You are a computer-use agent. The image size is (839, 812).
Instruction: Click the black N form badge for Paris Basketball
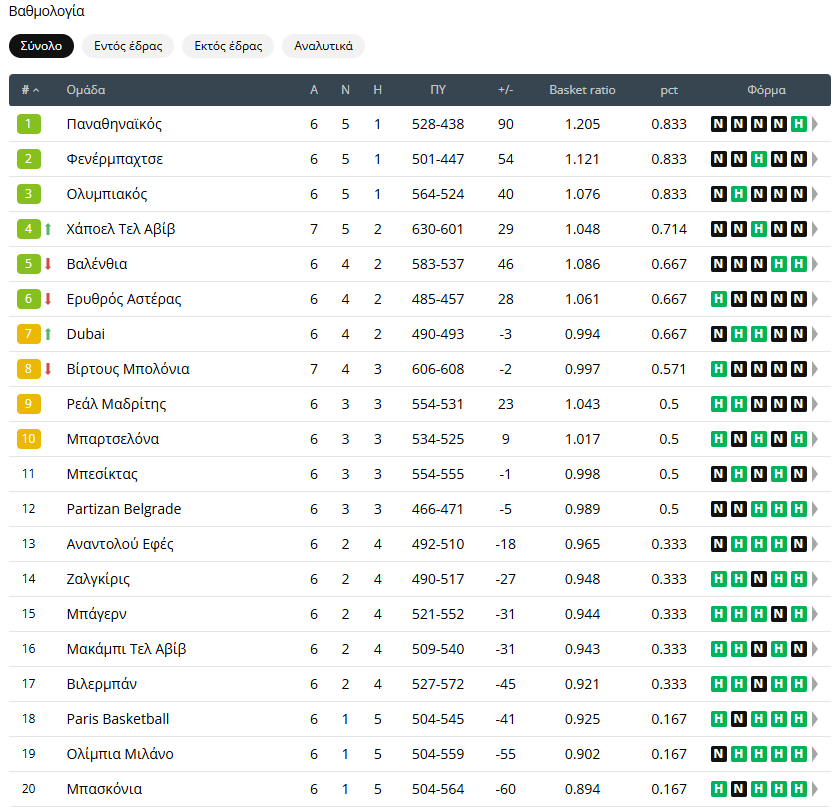tap(738, 719)
